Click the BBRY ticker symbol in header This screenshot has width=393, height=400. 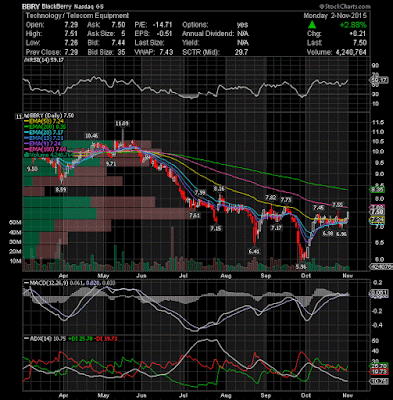coord(32,7)
